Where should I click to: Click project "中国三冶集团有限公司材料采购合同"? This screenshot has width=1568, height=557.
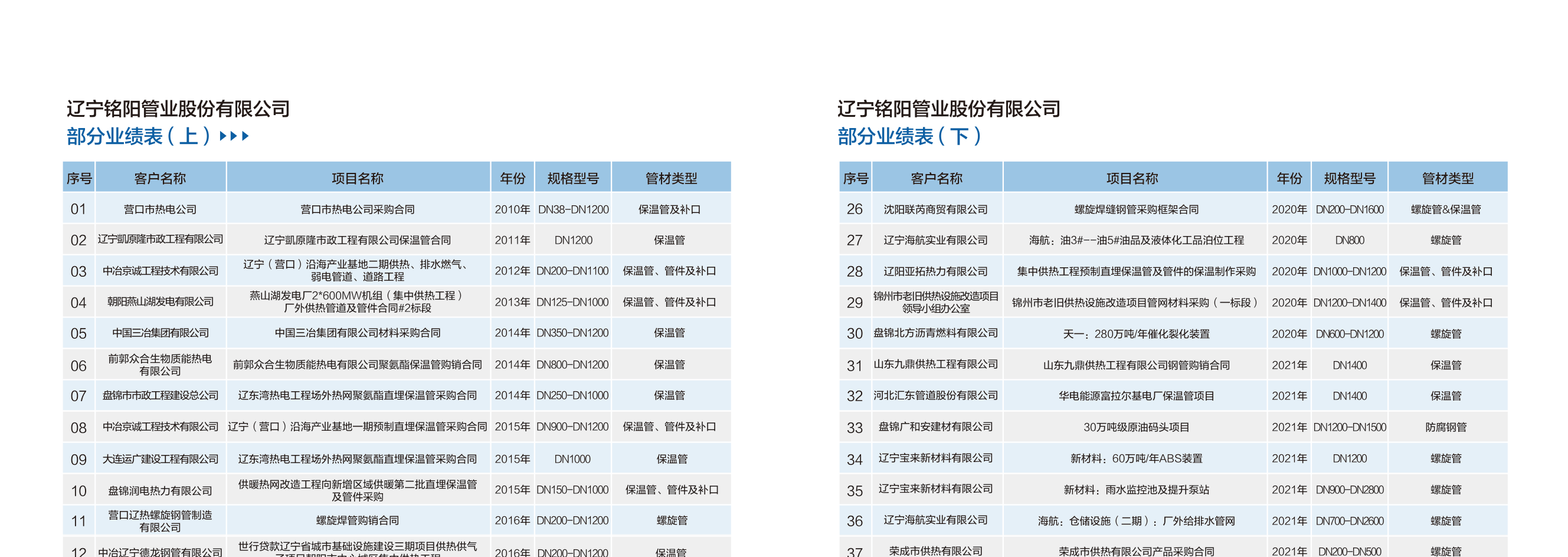(357, 333)
